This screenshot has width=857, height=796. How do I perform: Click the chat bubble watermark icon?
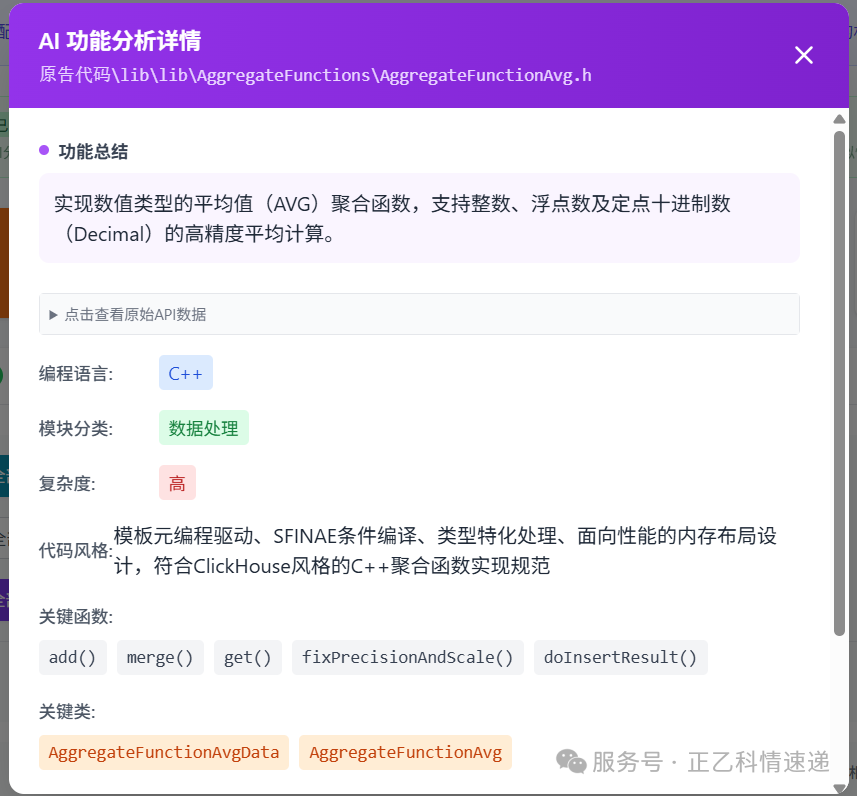[x=571, y=762]
